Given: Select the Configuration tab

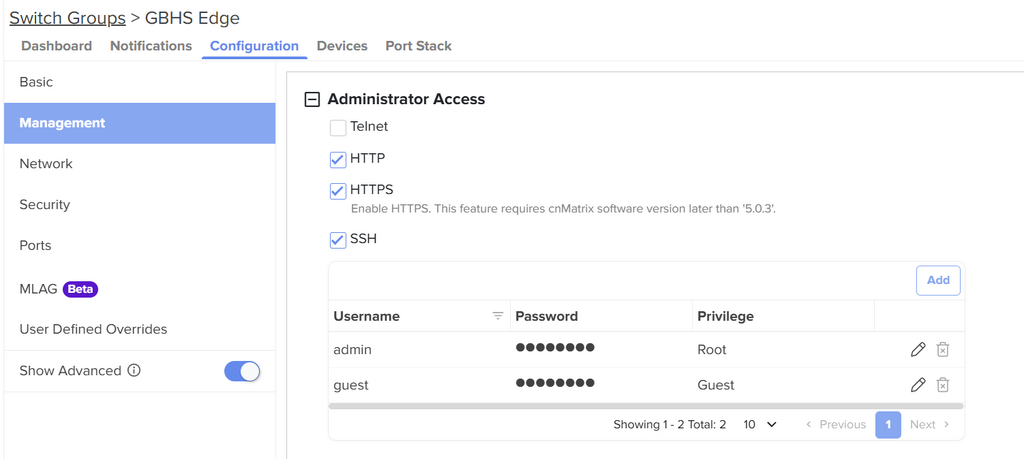Looking at the screenshot, I should tap(254, 46).
